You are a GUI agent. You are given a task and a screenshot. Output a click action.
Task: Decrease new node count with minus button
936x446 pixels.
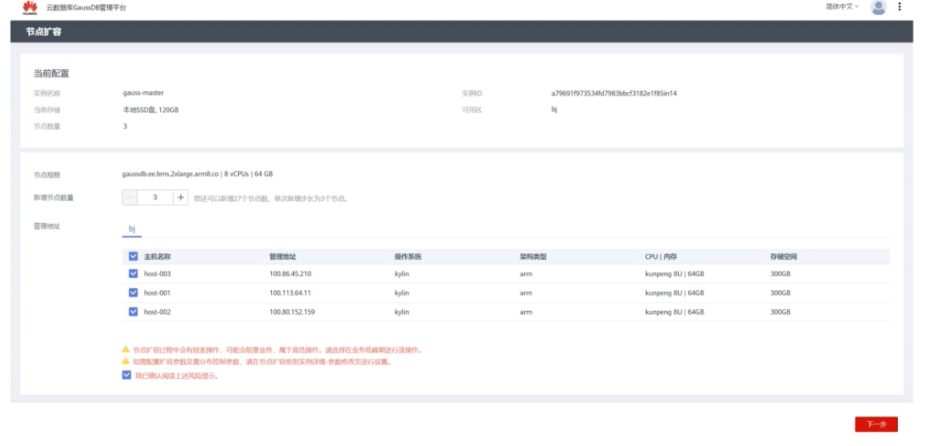click(x=130, y=198)
